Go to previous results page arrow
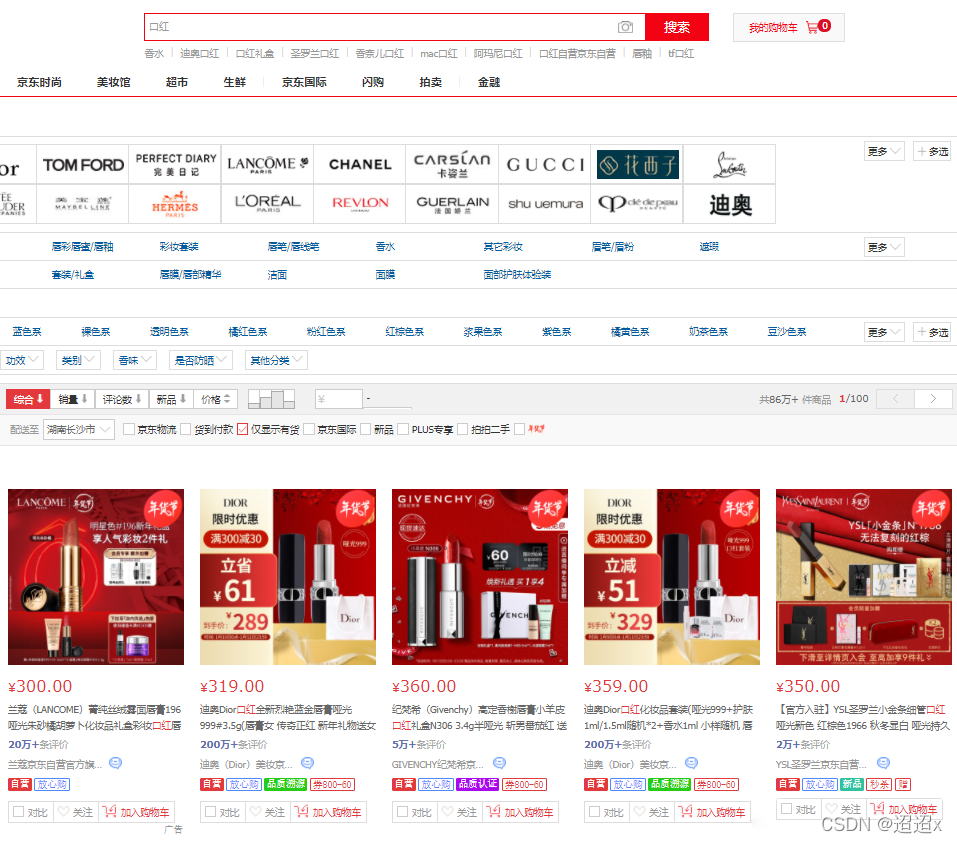This screenshot has height=843, width=957. coord(895,399)
